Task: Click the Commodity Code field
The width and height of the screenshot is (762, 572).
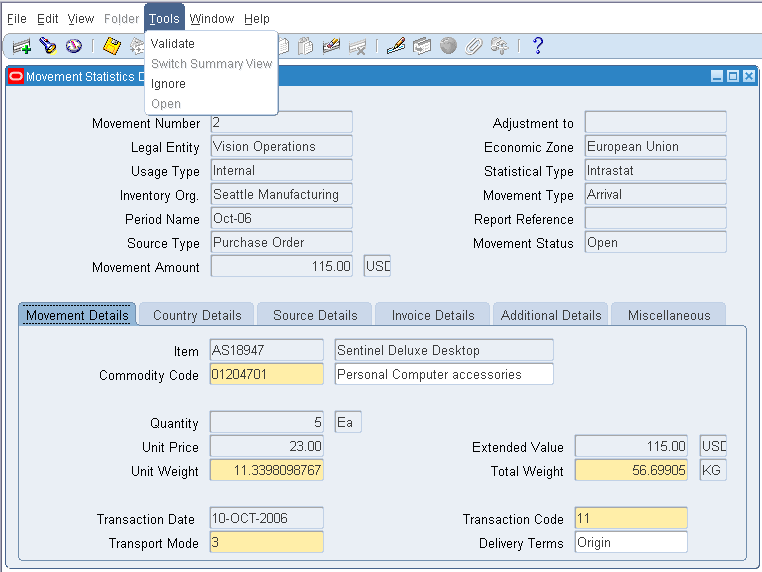Action: (267, 374)
